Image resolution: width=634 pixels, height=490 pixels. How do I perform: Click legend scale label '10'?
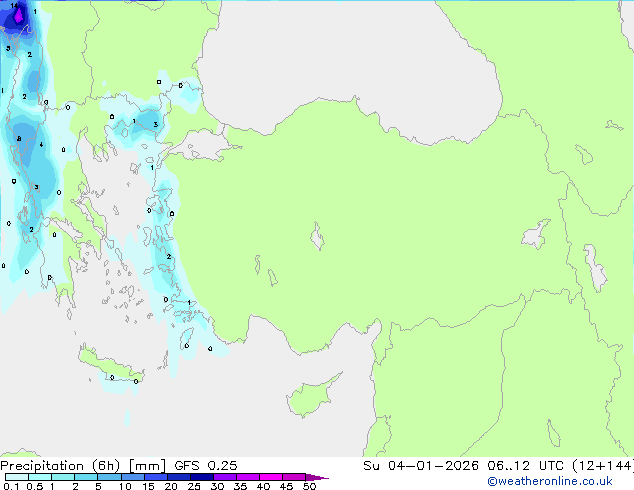(125, 486)
